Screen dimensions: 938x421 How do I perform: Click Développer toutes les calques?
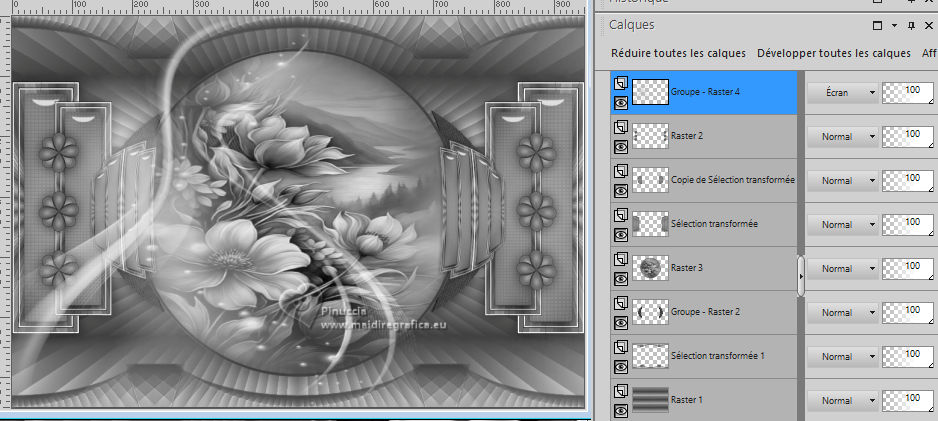(834, 53)
